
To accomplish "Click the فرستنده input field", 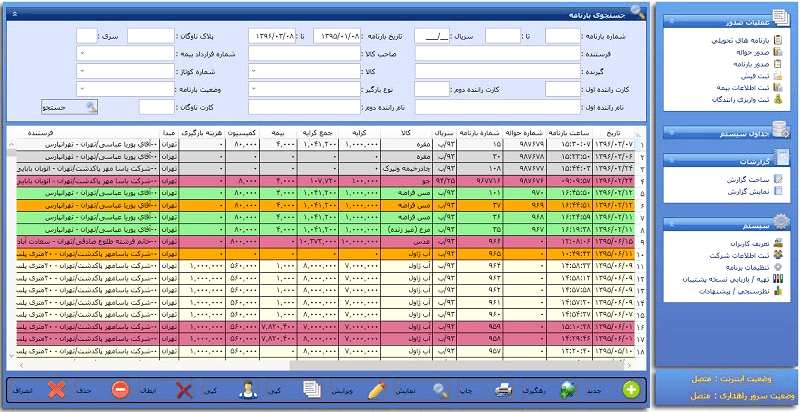I will pos(498,54).
